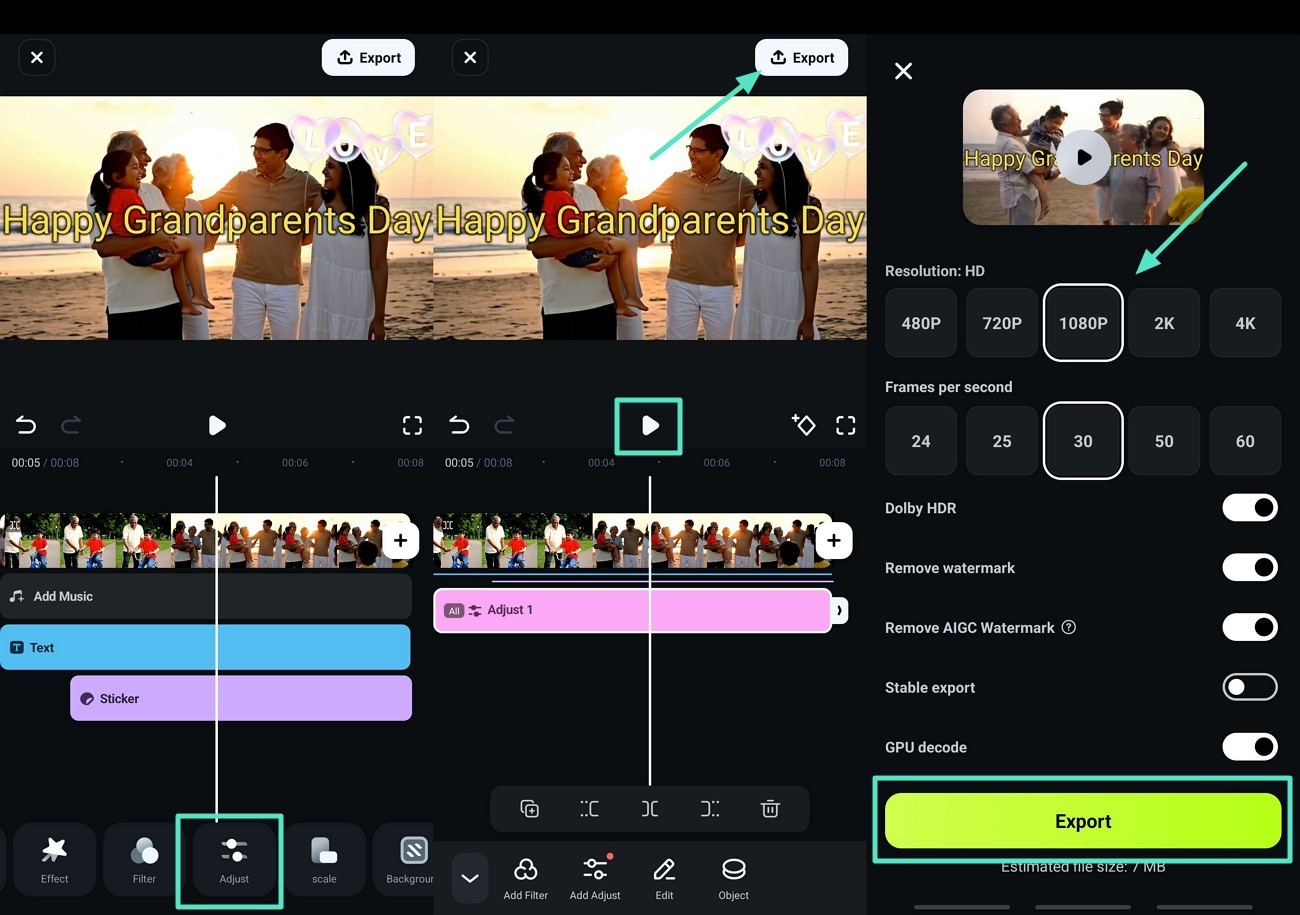Disable the GPU decode switch
1300x915 pixels.
(x=1250, y=747)
